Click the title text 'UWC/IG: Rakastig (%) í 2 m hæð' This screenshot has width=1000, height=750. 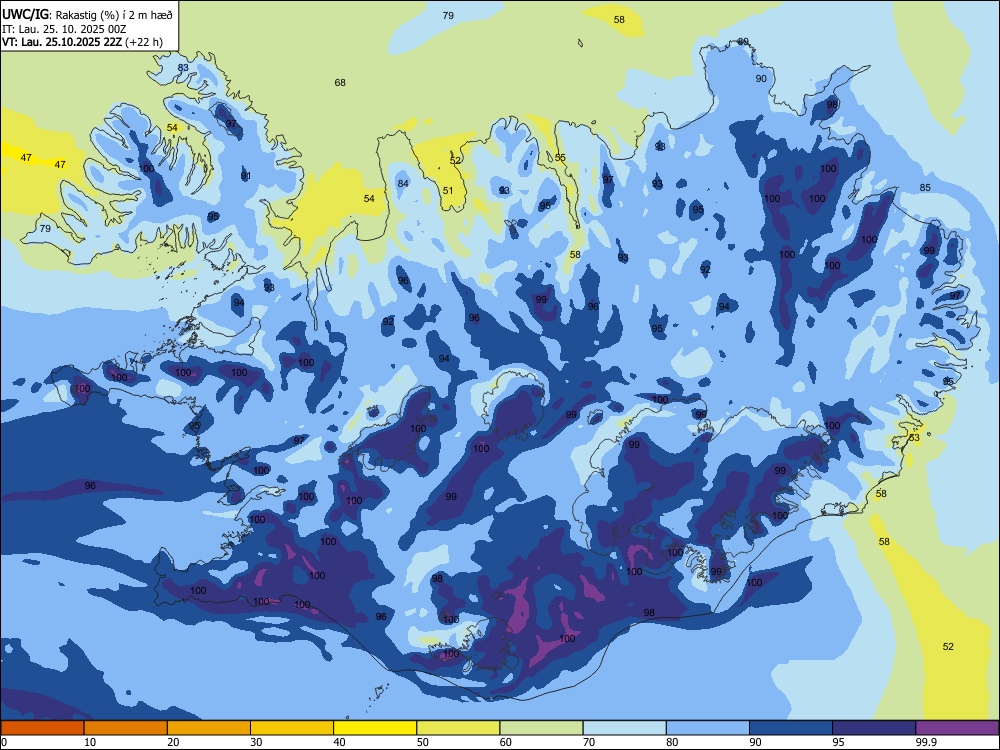pos(87,15)
